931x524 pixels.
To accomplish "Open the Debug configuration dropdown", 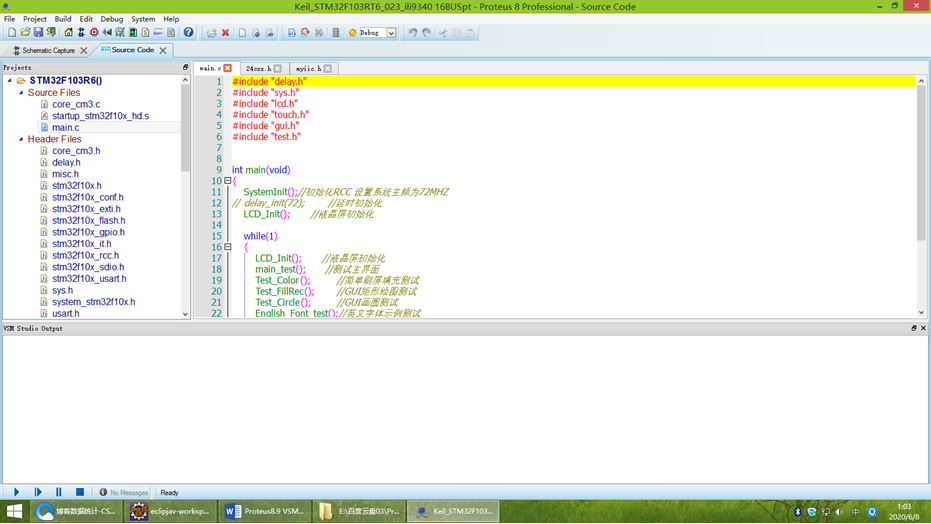I will click(x=391, y=33).
